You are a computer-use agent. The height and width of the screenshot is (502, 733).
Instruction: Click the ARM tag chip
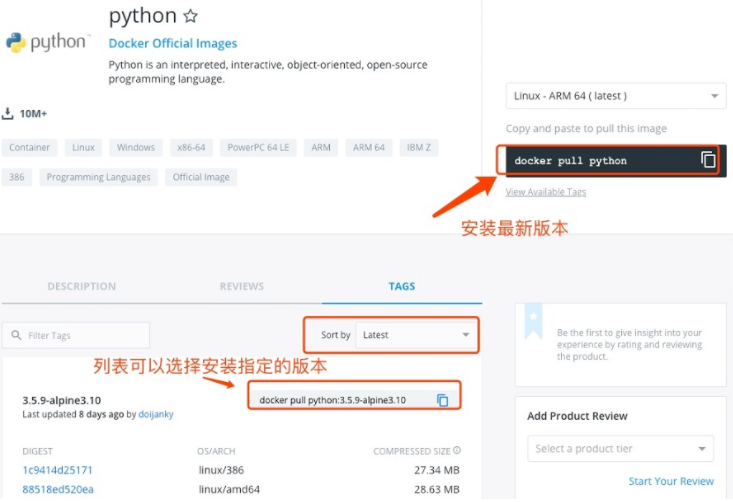(x=321, y=148)
